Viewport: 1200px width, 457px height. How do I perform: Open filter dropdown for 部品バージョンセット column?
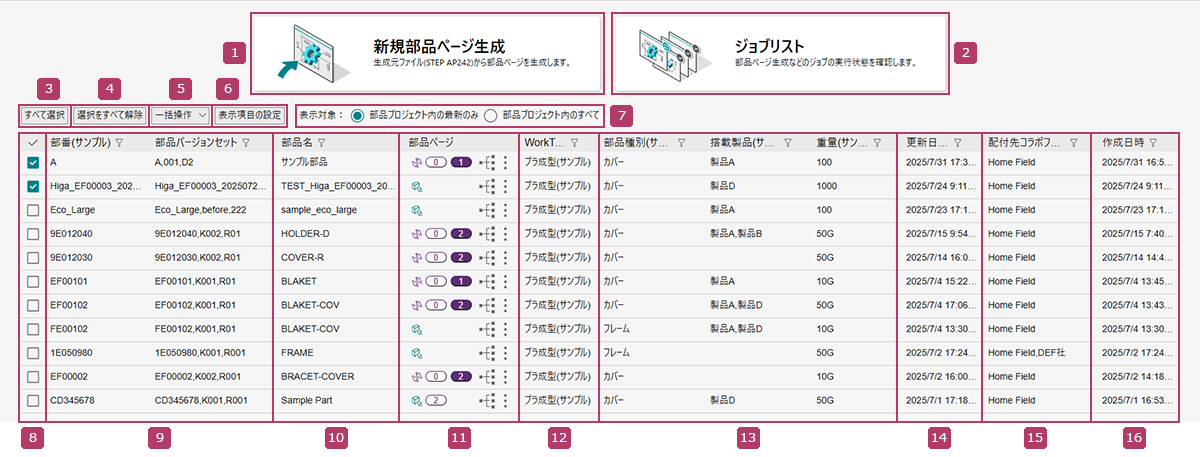(x=246, y=144)
